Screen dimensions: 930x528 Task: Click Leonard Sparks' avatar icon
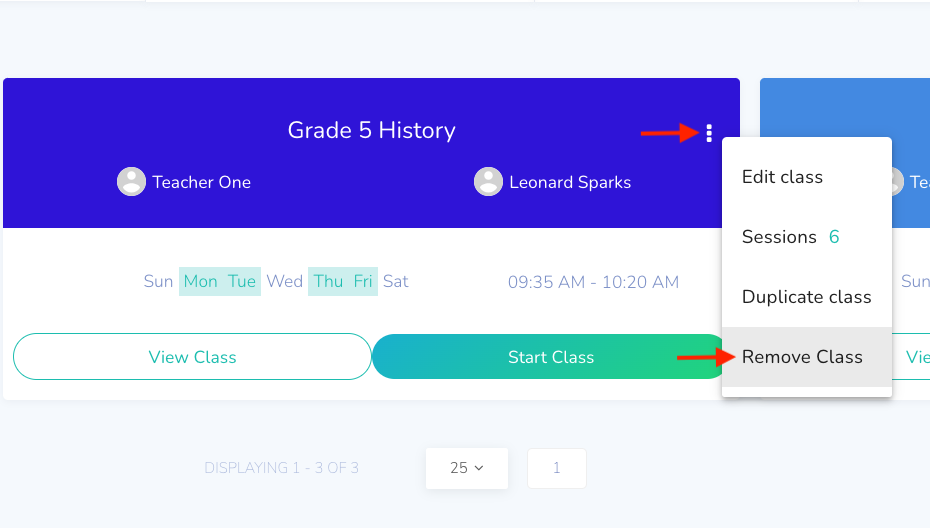pyautogui.click(x=488, y=182)
